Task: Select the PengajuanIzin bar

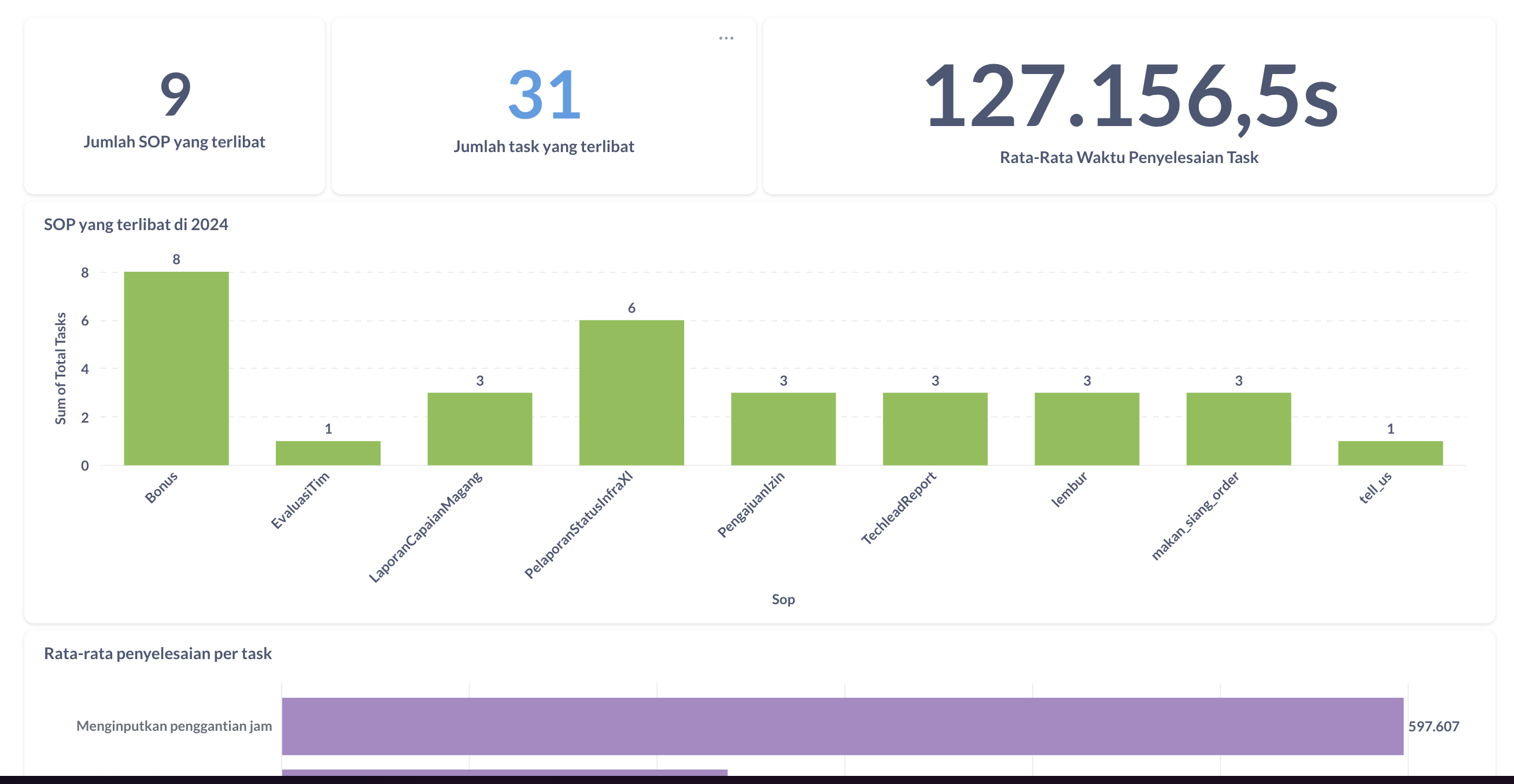Action: [x=783, y=429]
